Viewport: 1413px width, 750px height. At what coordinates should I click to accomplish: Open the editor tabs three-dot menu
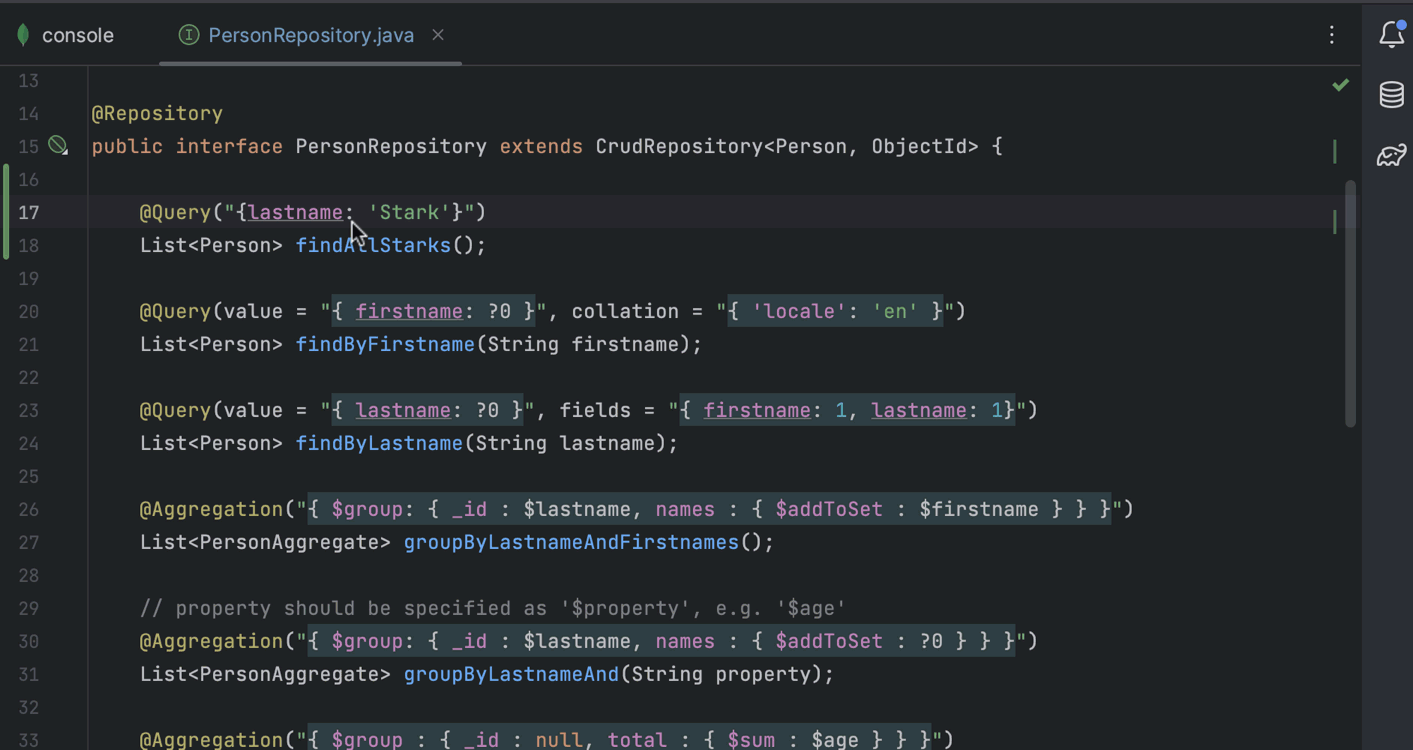point(1332,35)
